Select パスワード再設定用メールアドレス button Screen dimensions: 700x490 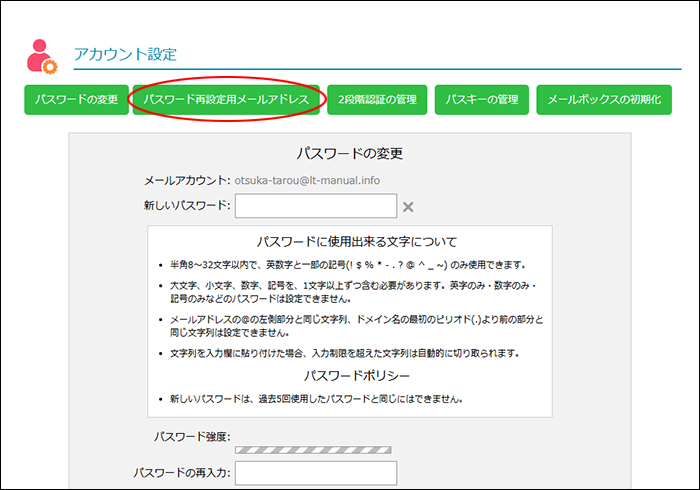point(226,100)
